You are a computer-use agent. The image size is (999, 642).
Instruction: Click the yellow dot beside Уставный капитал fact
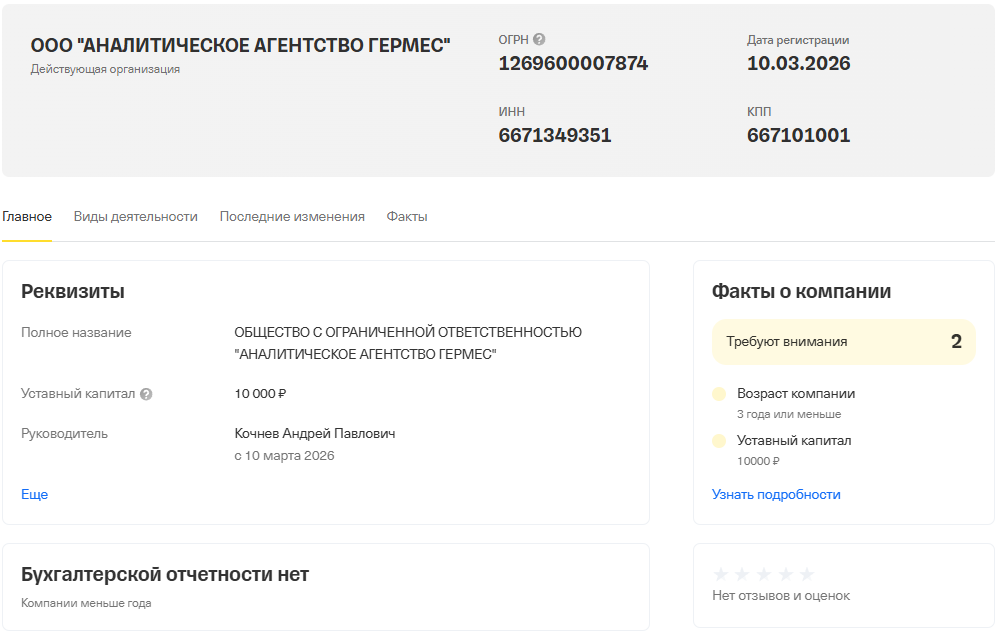point(719,441)
